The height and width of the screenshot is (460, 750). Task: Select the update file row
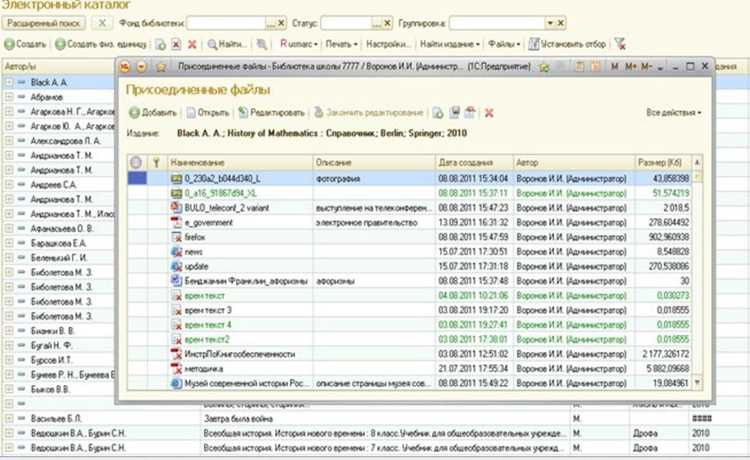(x=410, y=266)
